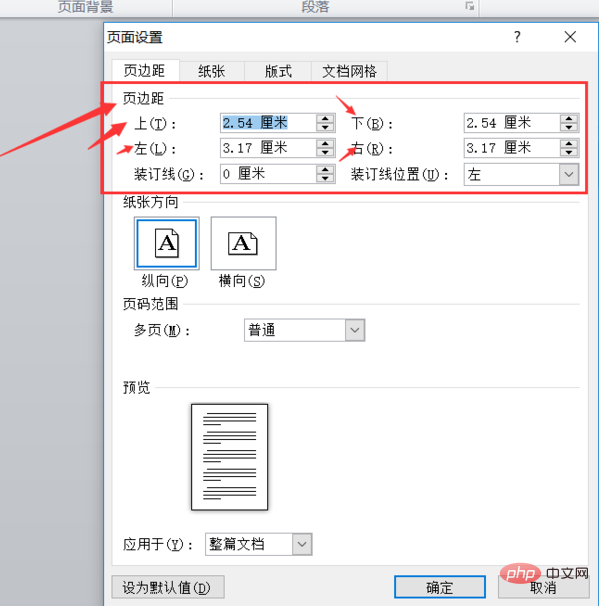Click the 左(L) margin input field
The image size is (599, 606).
(x=268, y=148)
